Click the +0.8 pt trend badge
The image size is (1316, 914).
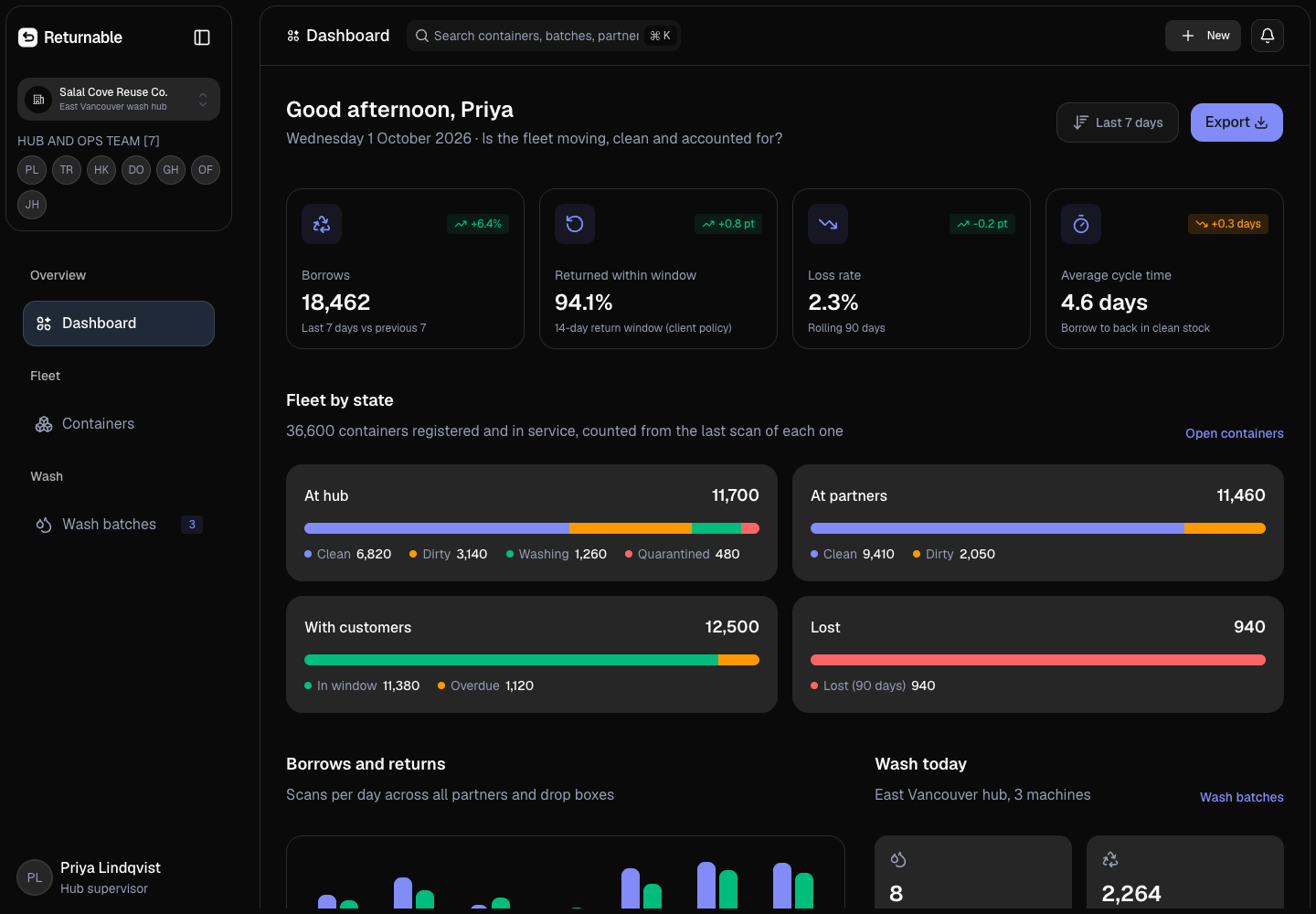728,224
